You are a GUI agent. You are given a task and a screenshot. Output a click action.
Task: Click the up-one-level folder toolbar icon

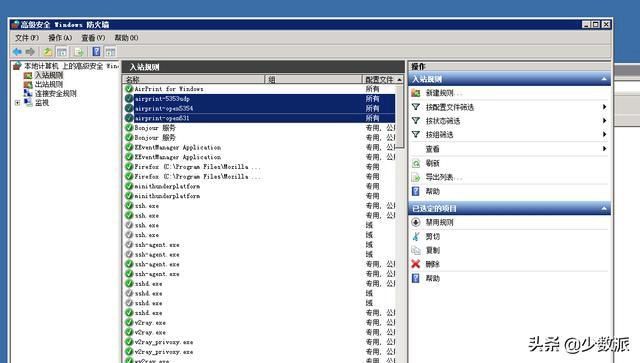point(48,52)
